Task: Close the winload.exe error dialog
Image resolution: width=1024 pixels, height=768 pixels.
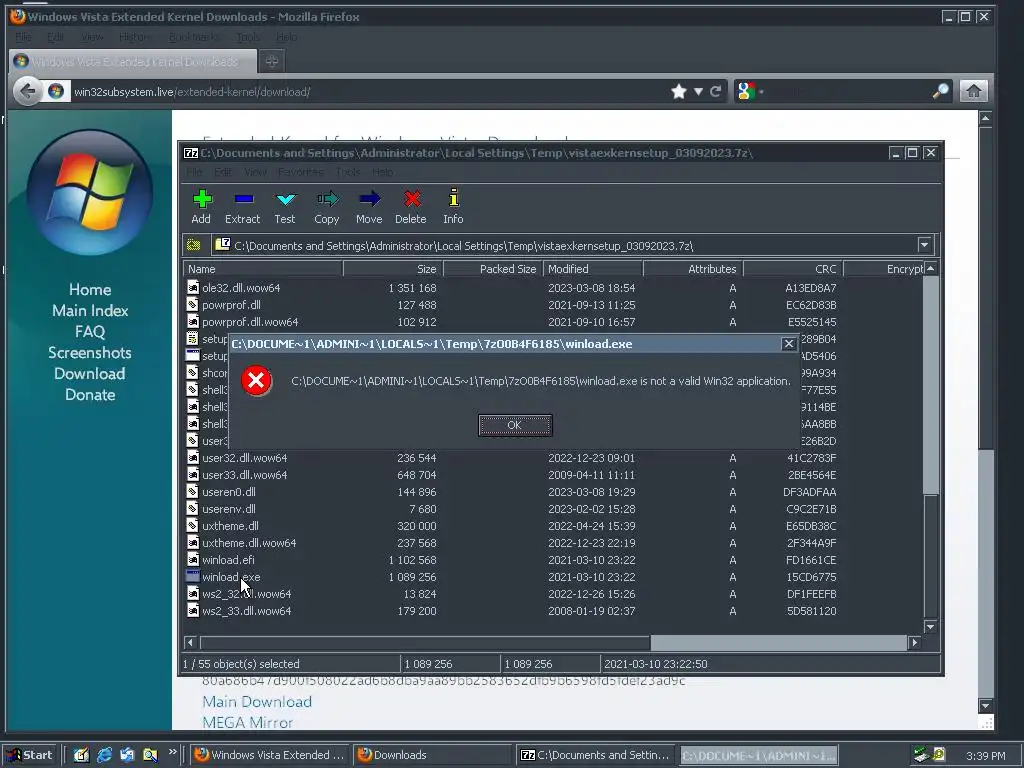Action: click(788, 344)
